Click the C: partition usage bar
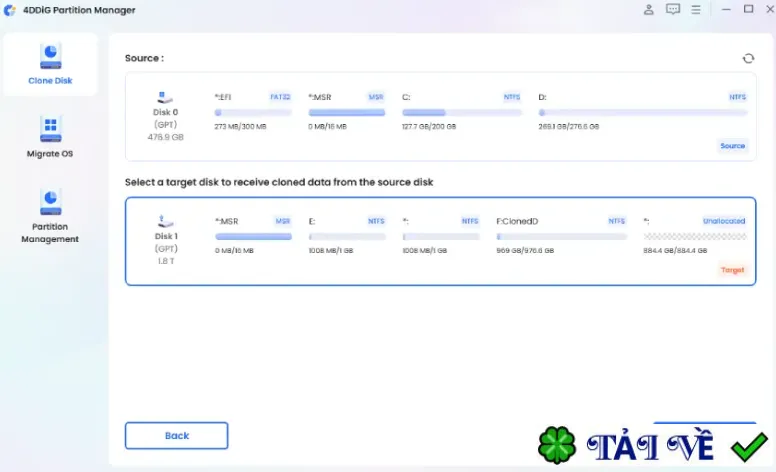Image resolution: width=776 pixels, height=472 pixels. (462, 113)
